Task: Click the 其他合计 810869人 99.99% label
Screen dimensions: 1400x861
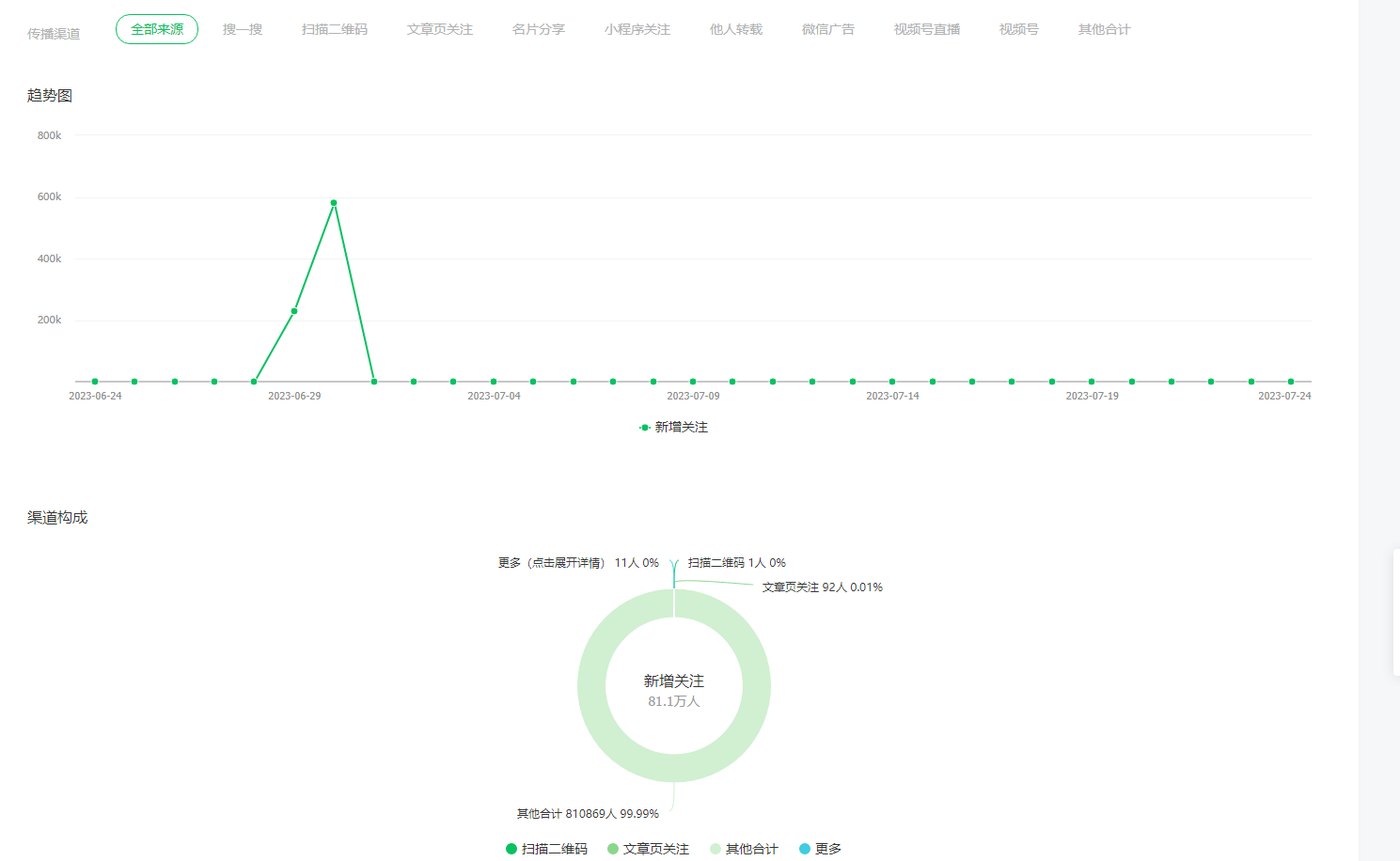Action: (x=588, y=814)
